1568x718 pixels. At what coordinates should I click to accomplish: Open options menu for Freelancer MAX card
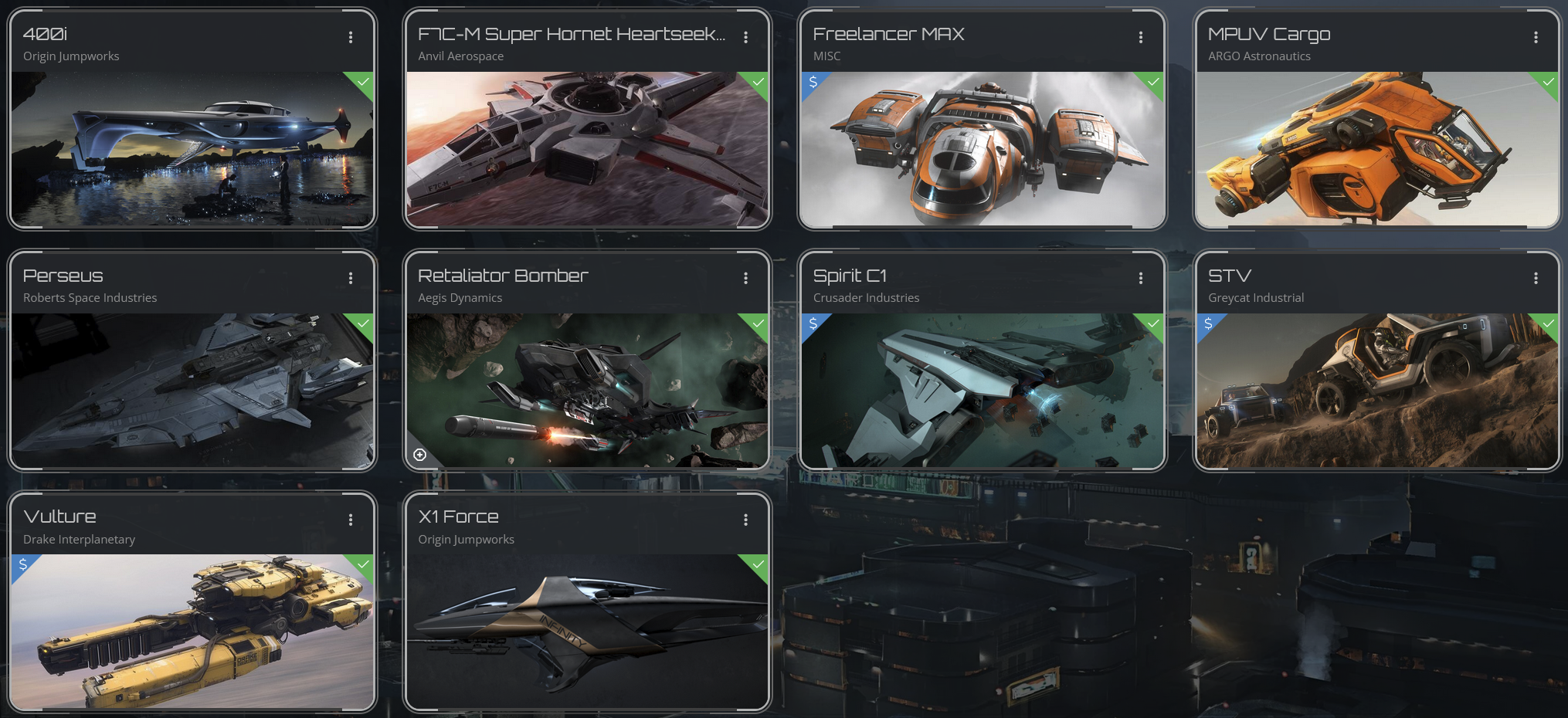pos(1141,37)
